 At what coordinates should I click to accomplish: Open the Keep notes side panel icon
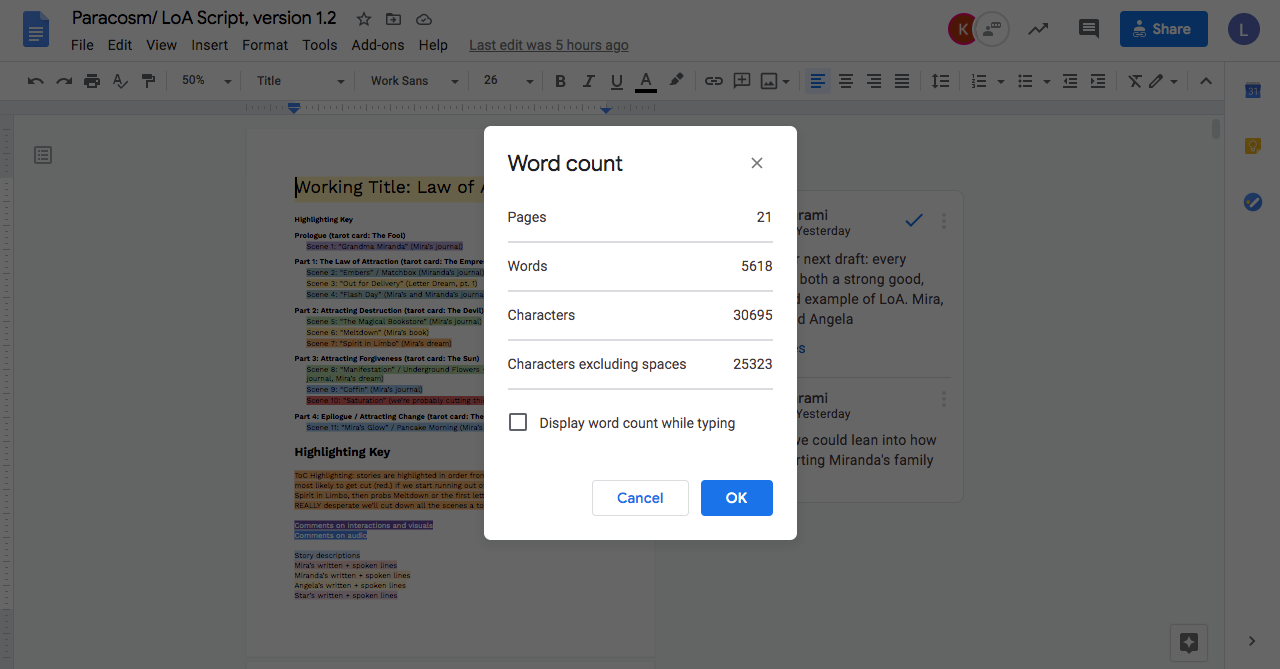tap(1252, 146)
